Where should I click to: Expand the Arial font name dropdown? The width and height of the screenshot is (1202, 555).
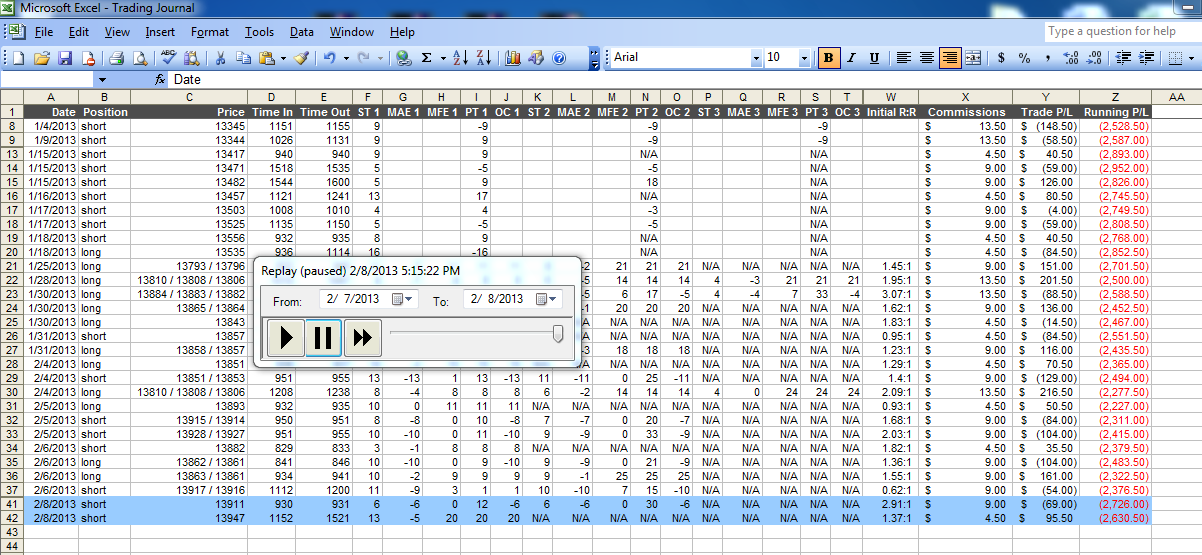[756, 58]
